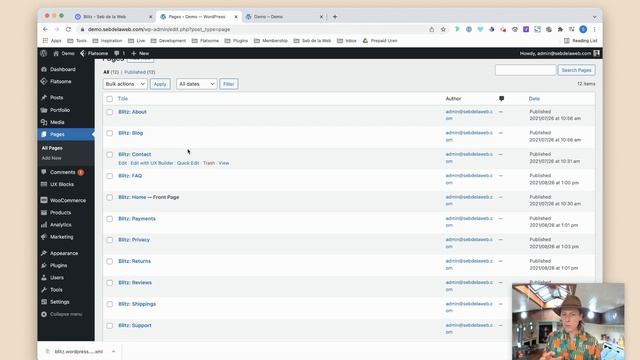Go back in the browser

[45, 29]
